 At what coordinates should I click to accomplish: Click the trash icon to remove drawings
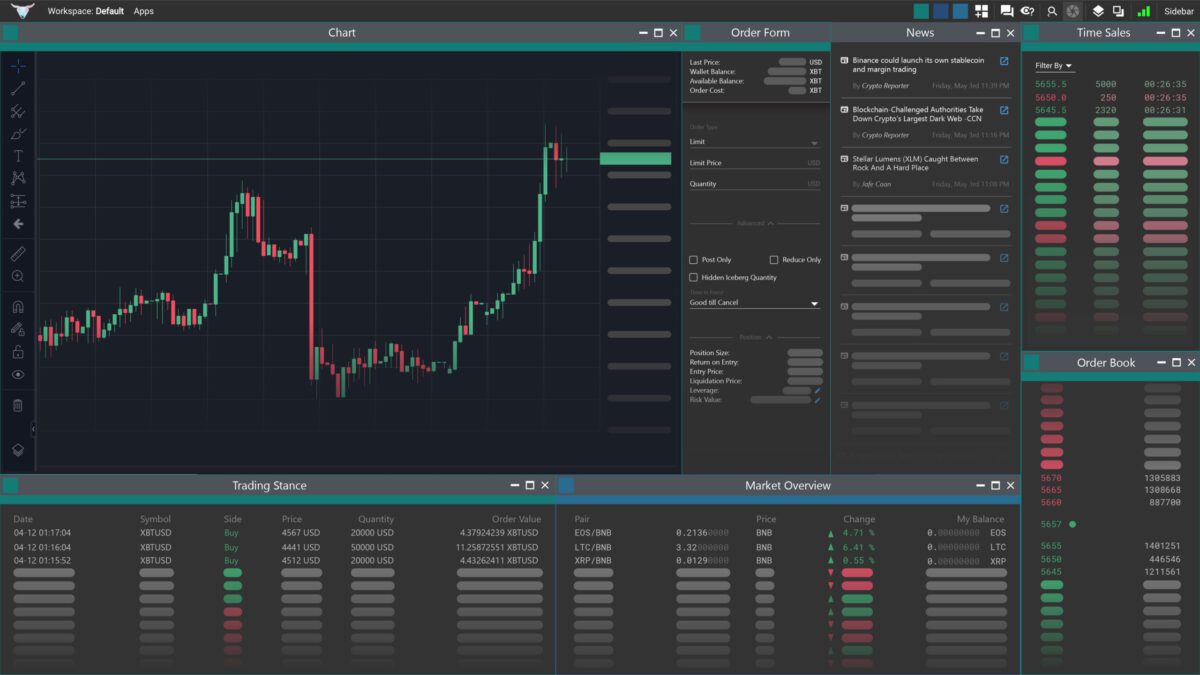tap(18, 403)
